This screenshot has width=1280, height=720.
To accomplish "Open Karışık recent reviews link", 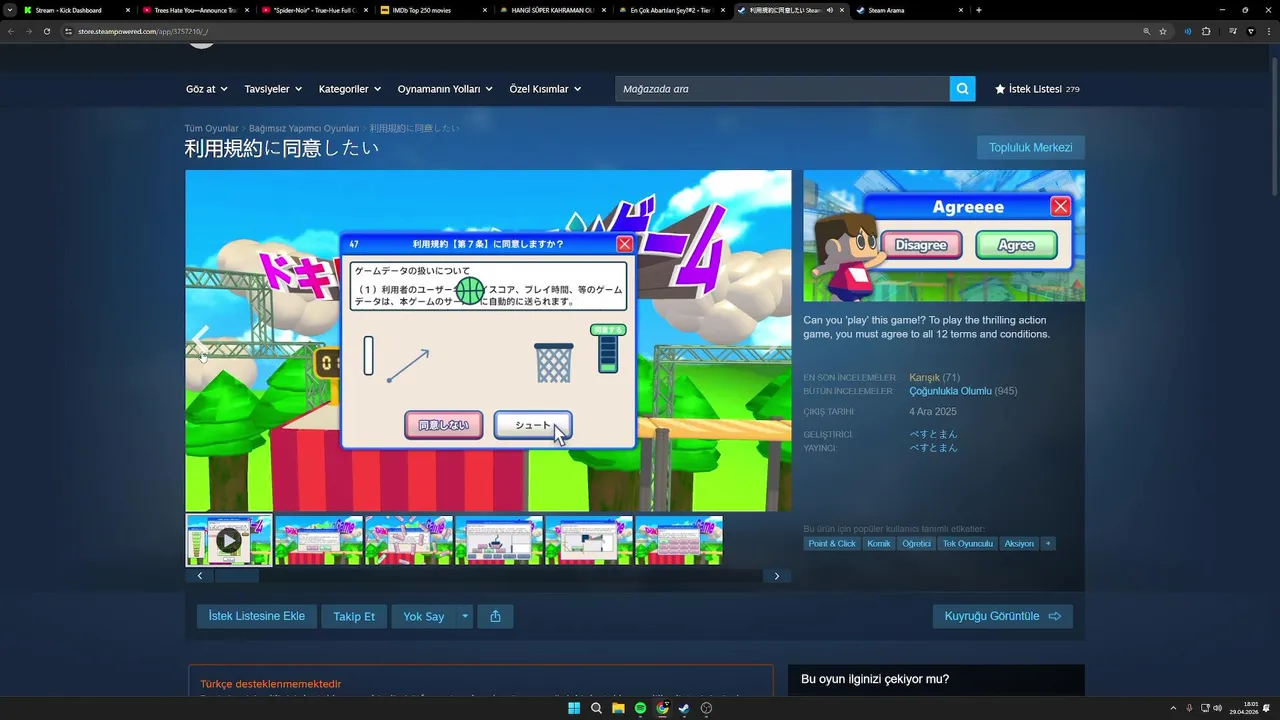I will click(924, 378).
